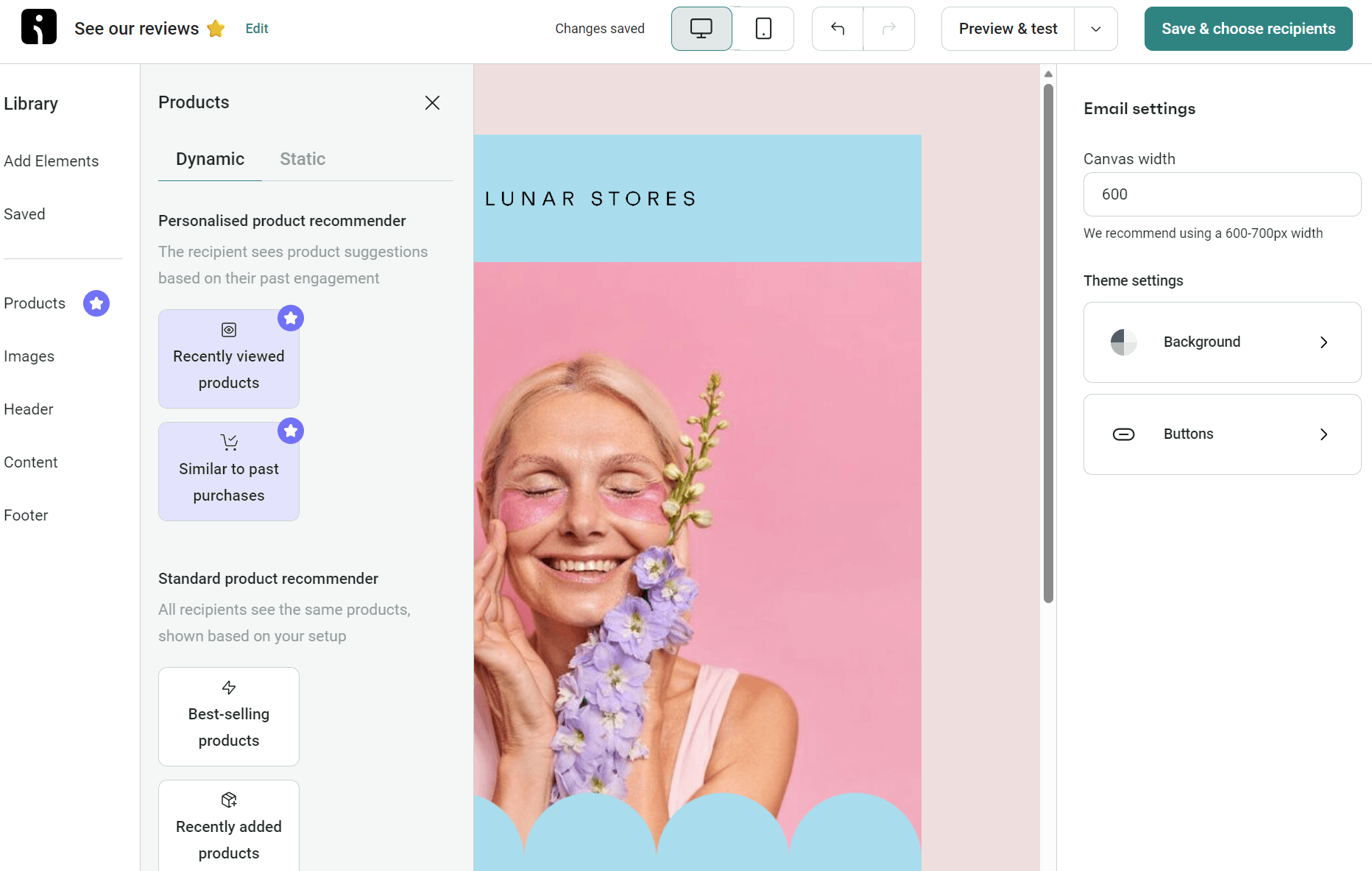Viewport: 1372px width, 871px height.
Task: Click the box icon on Recently added products
Action: pyautogui.click(x=229, y=800)
